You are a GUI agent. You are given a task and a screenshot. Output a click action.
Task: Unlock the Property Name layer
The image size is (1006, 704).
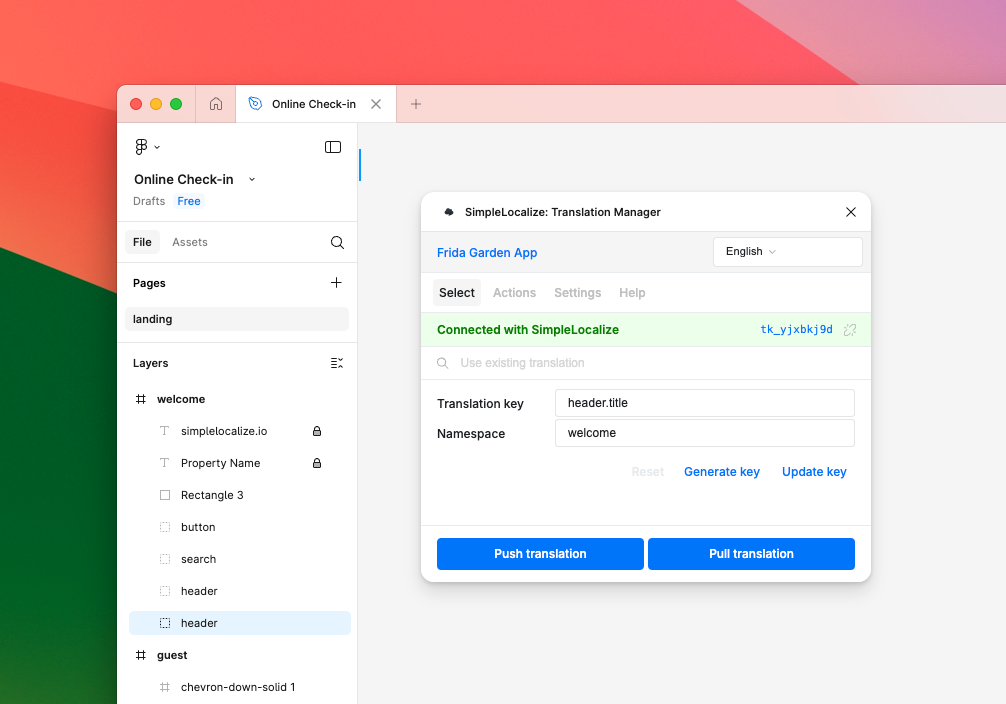pyautogui.click(x=317, y=463)
